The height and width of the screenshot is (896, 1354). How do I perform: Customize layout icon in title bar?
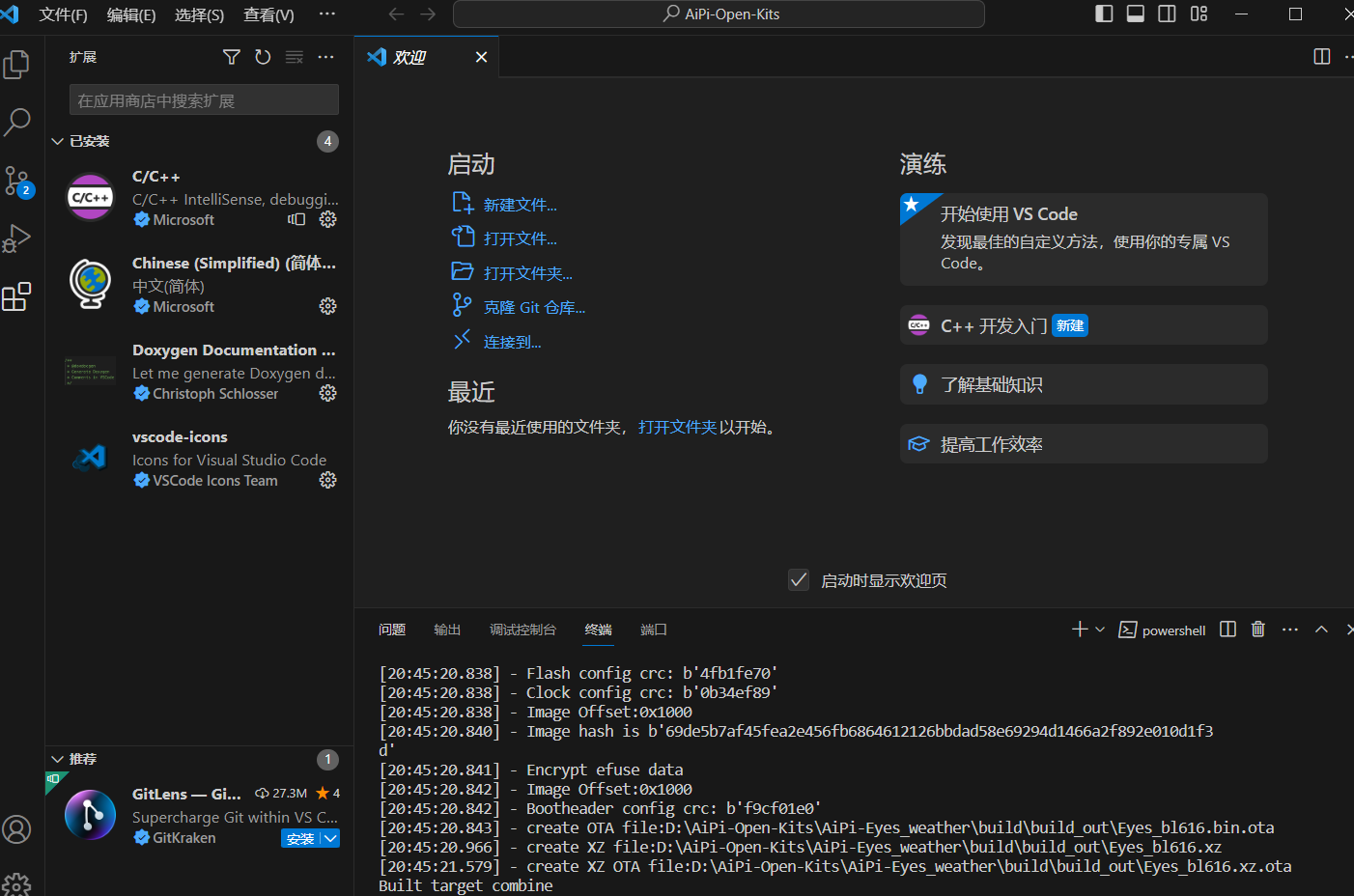1199,14
